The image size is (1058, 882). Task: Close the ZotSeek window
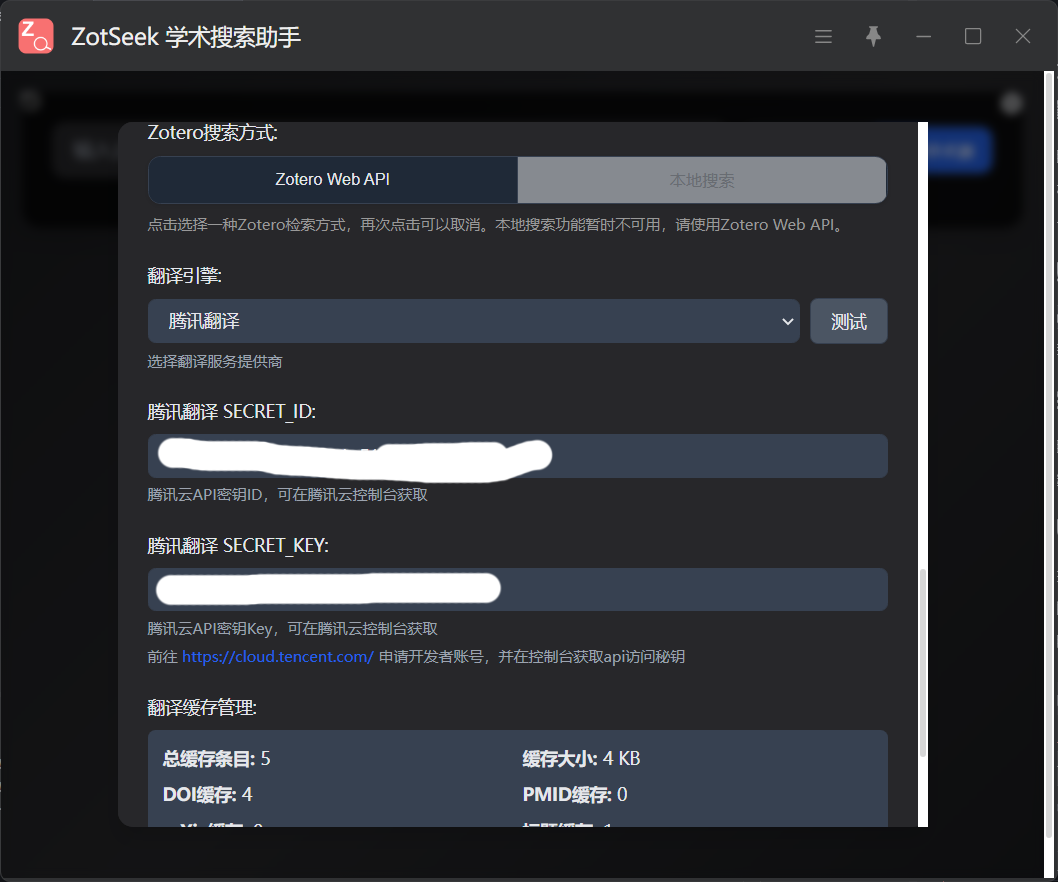pos(1023,36)
